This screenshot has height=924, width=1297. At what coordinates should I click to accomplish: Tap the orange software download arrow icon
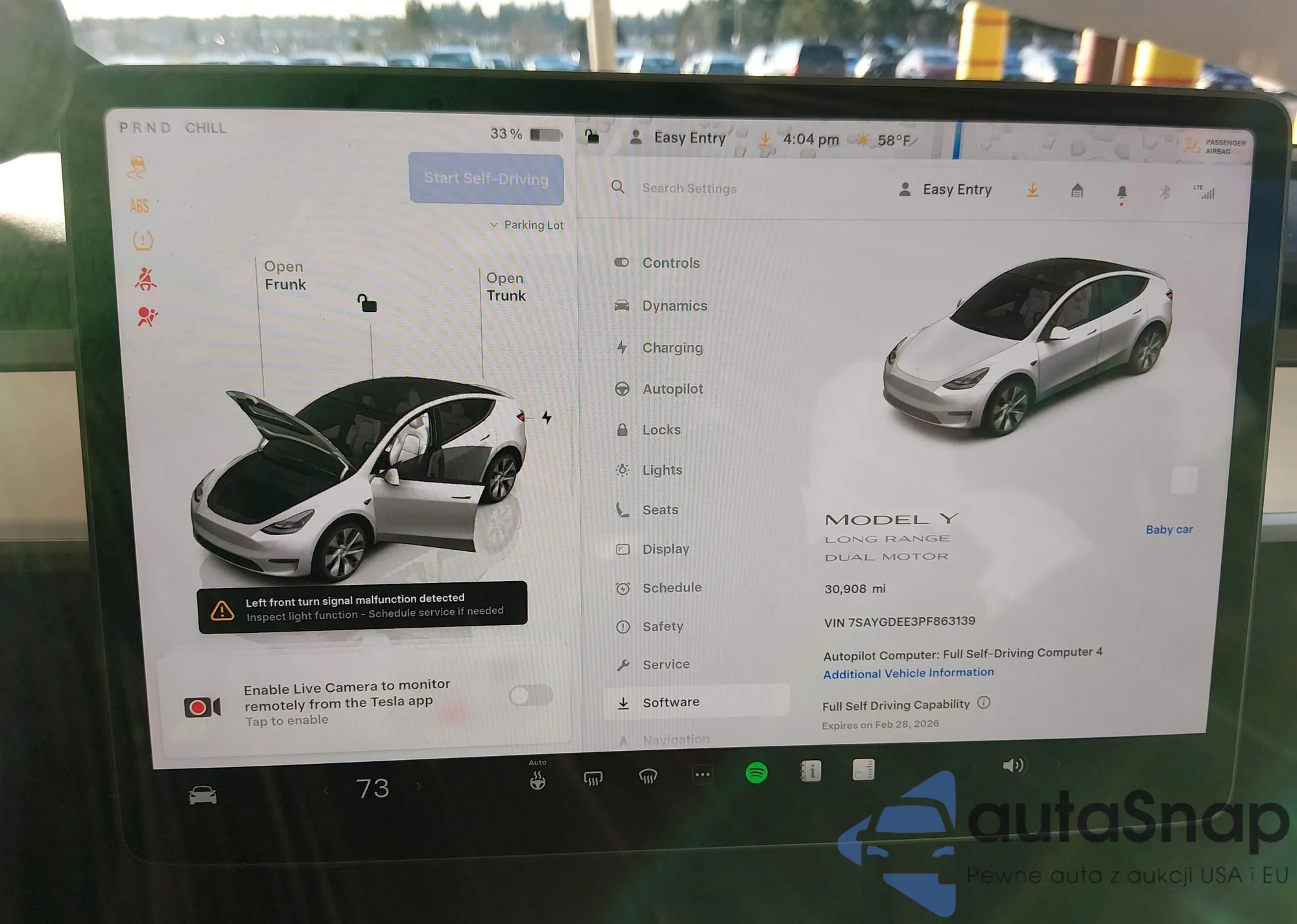click(x=1032, y=190)
